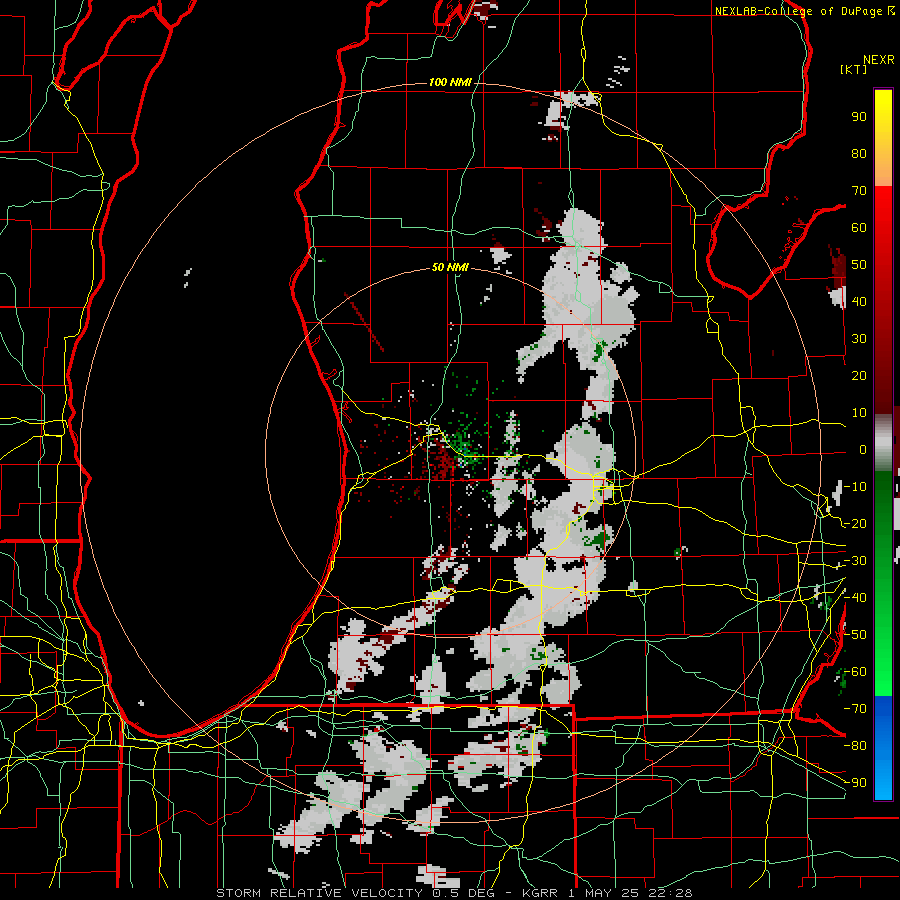
Task: Click the -20 knot scale label
Action: 855,523
